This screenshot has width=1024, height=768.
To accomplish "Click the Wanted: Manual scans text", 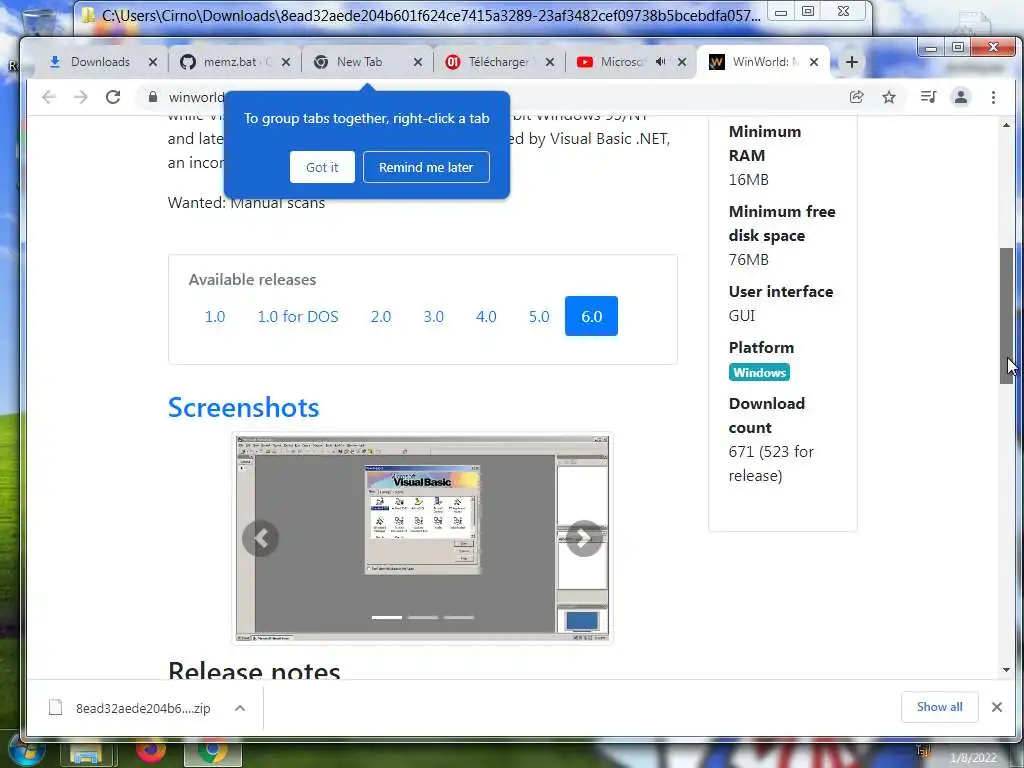I will point(246,202).
